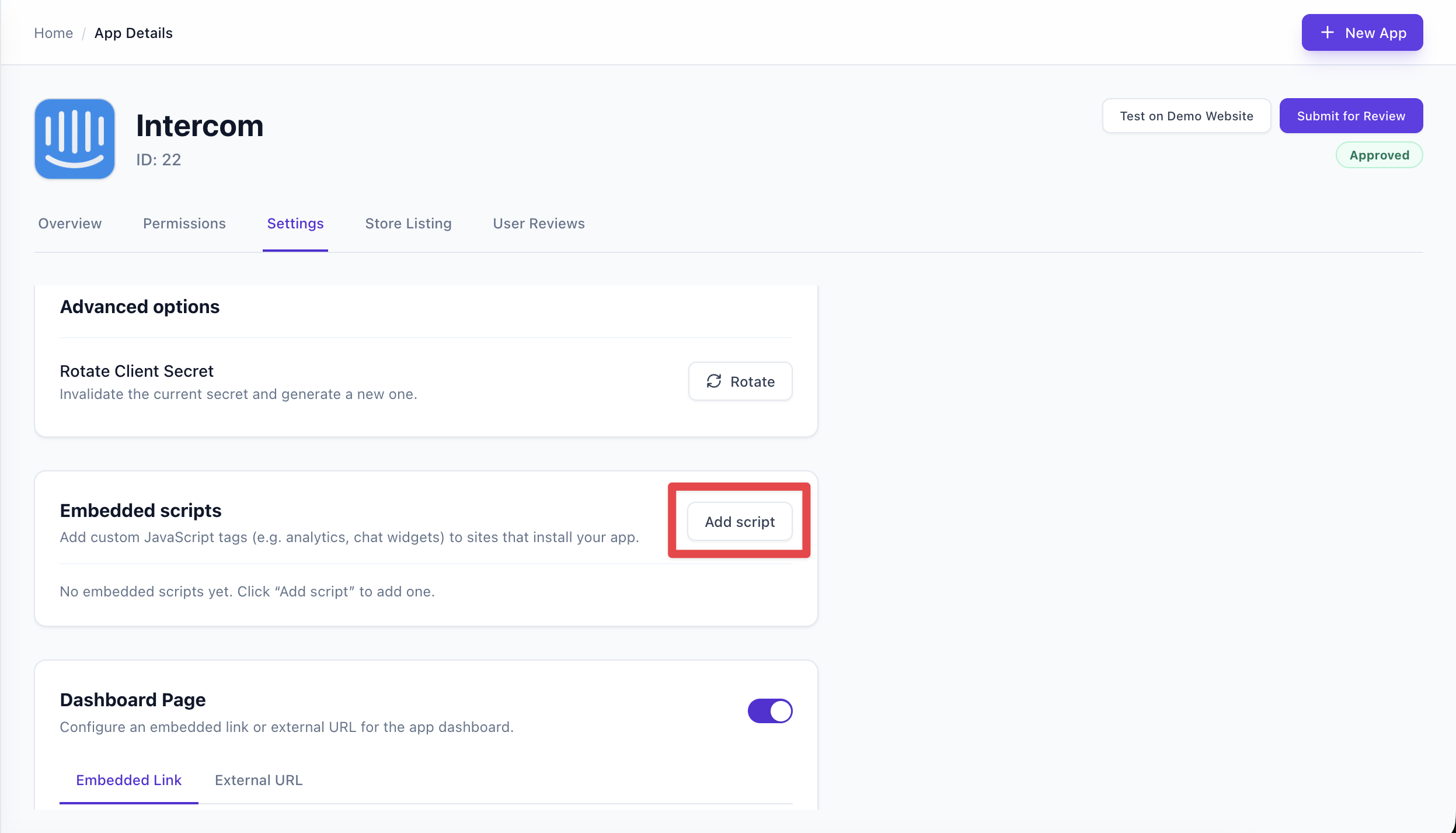This screenshot has height=833, width=1456.
Task: Click the Rotate button to rotate client secret
Action: [740, 381]
